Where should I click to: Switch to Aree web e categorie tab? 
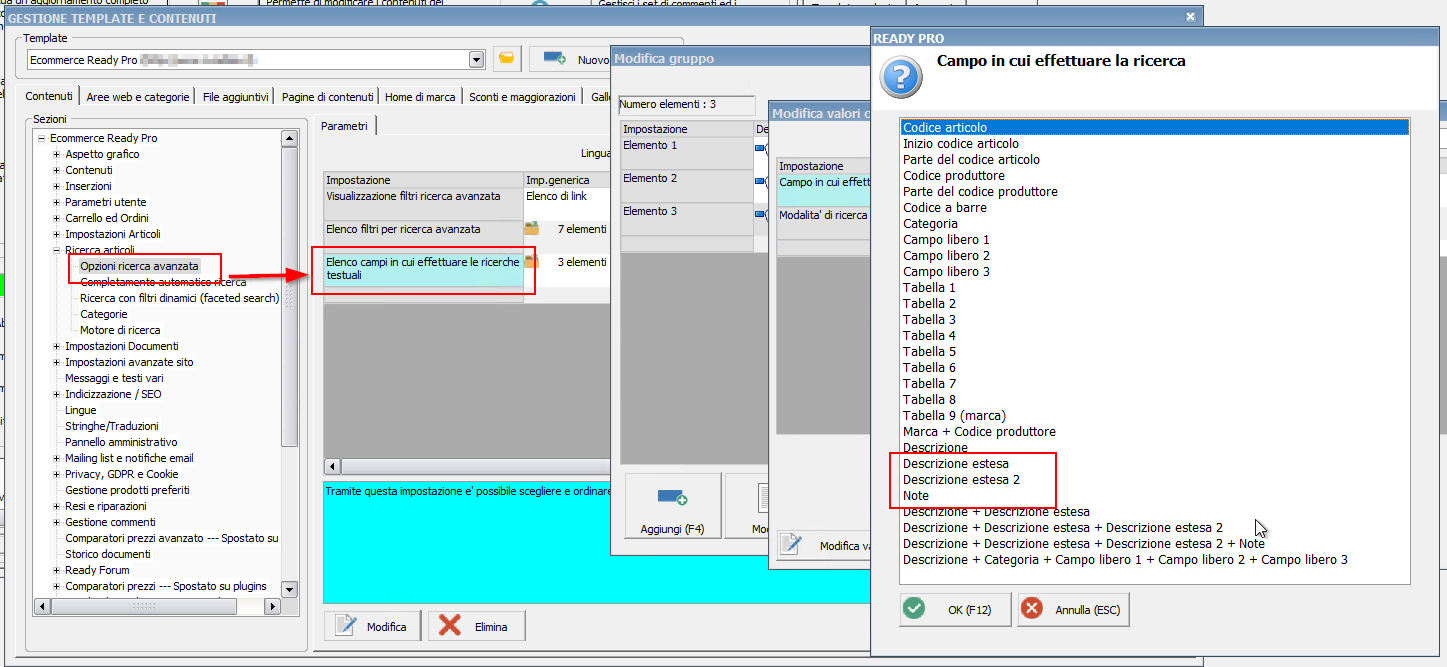(x=137, y=97)
